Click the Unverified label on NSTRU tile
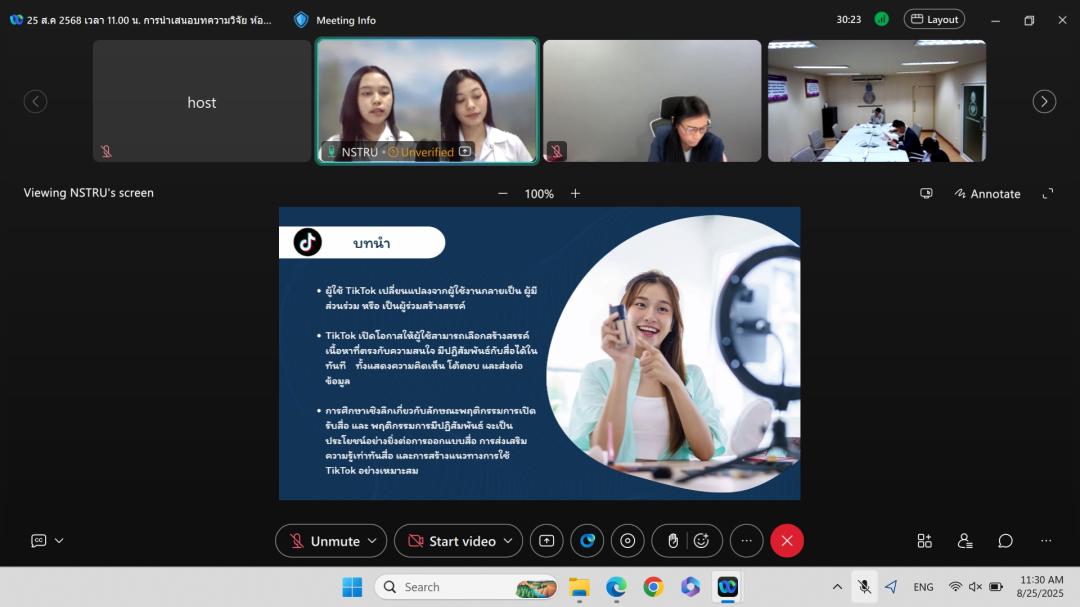 pyautogui.click(x=427, y=152)
